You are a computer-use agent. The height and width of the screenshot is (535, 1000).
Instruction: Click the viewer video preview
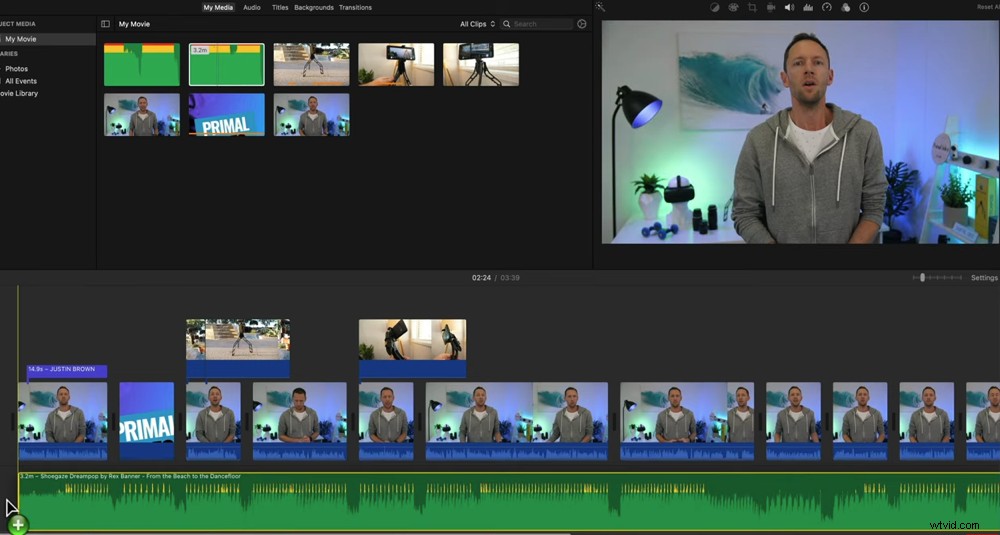[800, 132]
